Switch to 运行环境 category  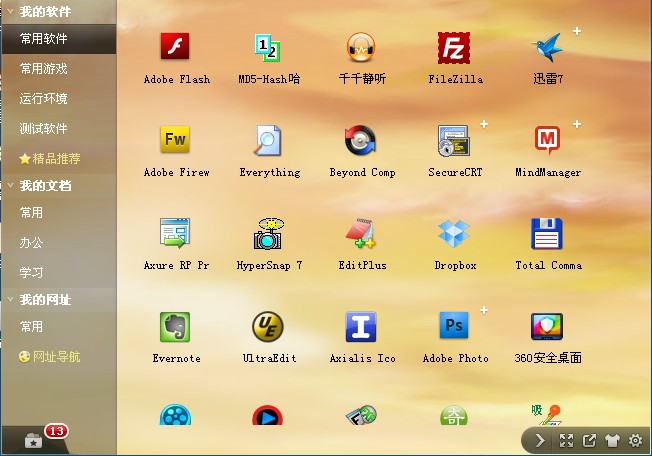point(44,99)
